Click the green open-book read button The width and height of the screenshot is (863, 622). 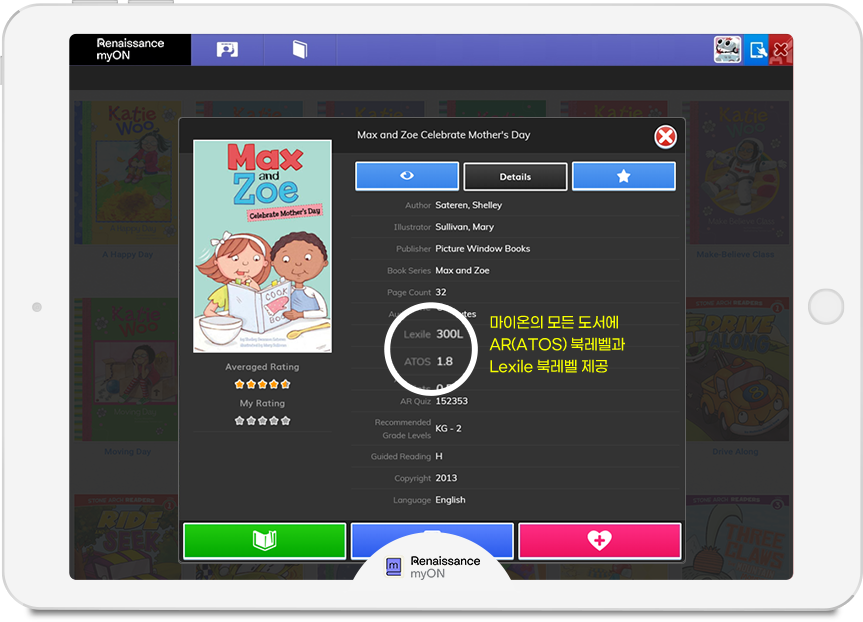point(265,541)
